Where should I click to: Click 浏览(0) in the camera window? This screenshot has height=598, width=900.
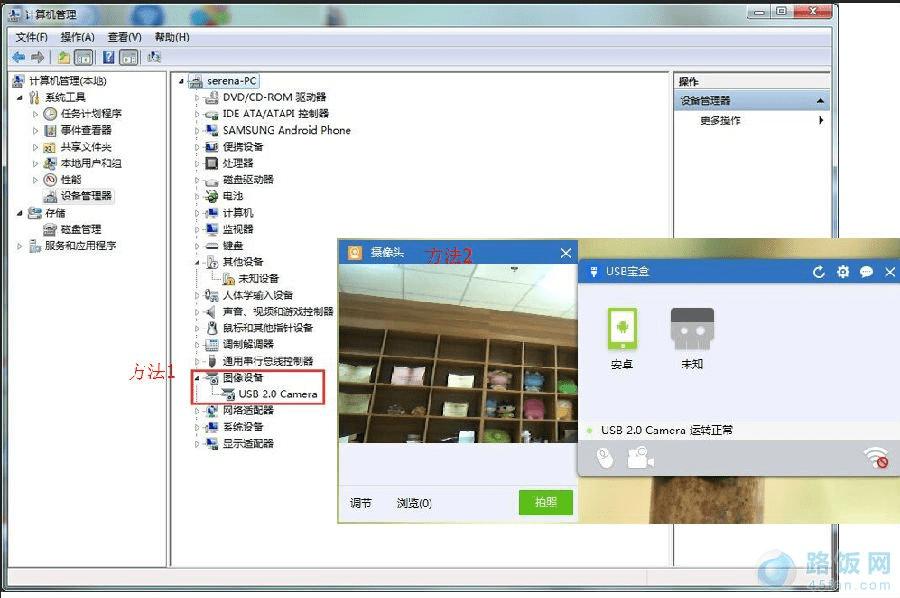click(414, 503)
